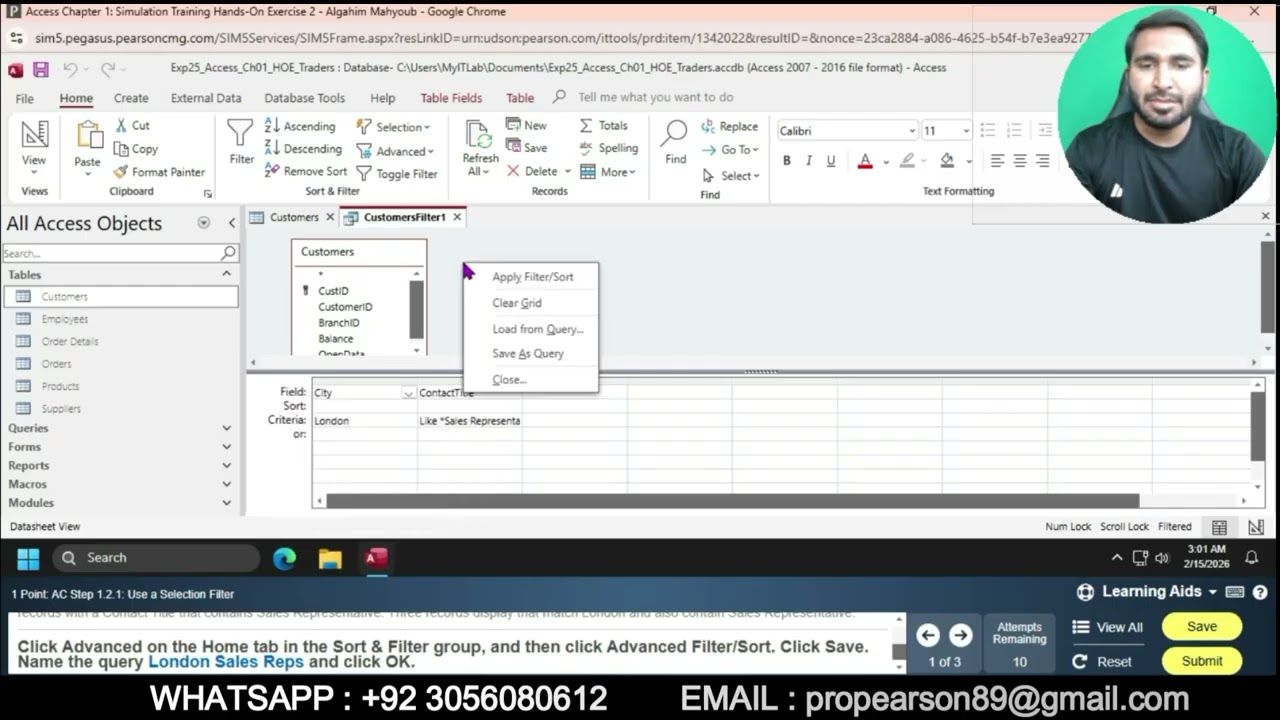Sort Descending in Sort & Filter

[303, 149]
